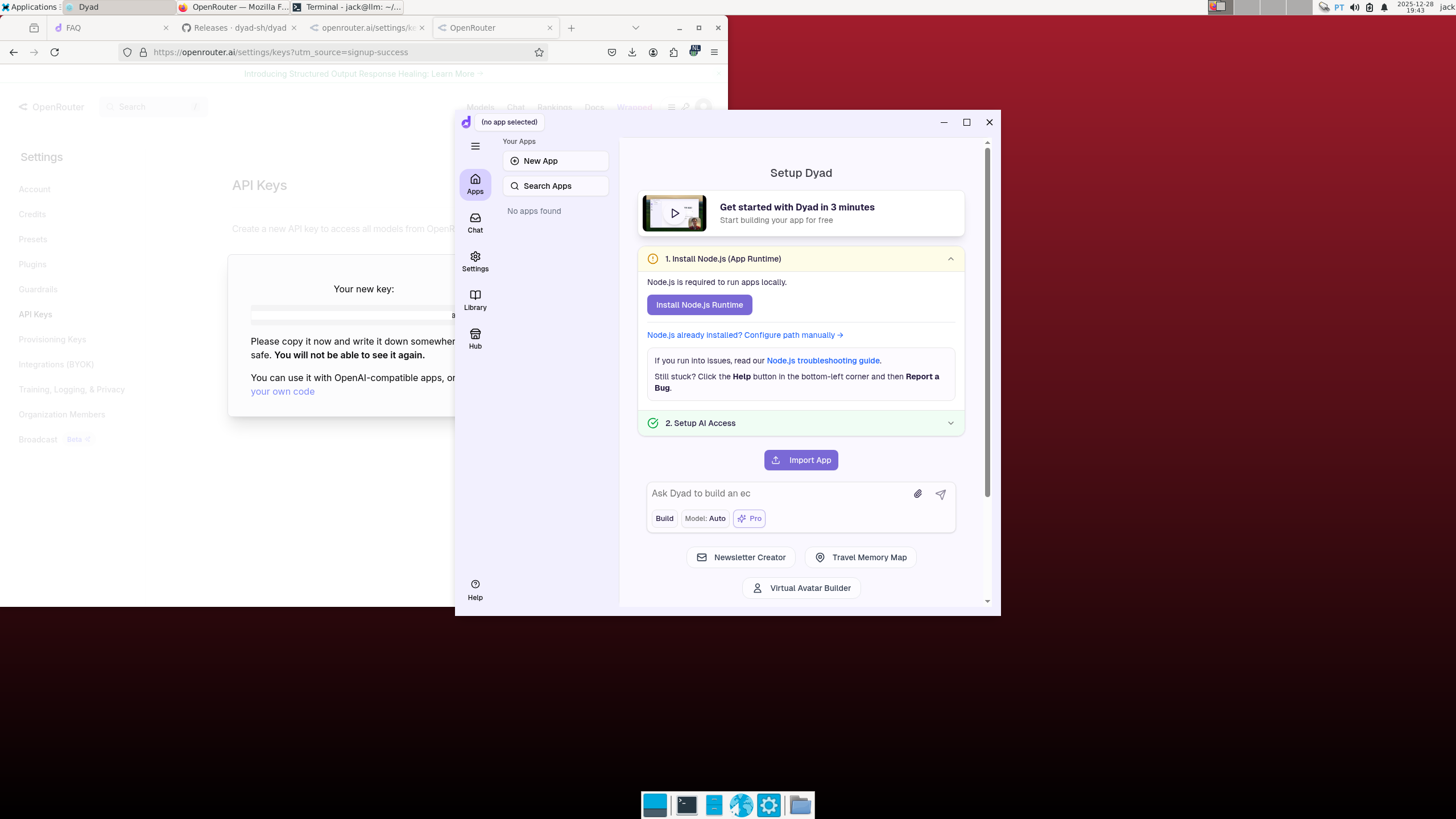Open the Library section in Dyad
1456x819 pixels.
click(475, 300)
